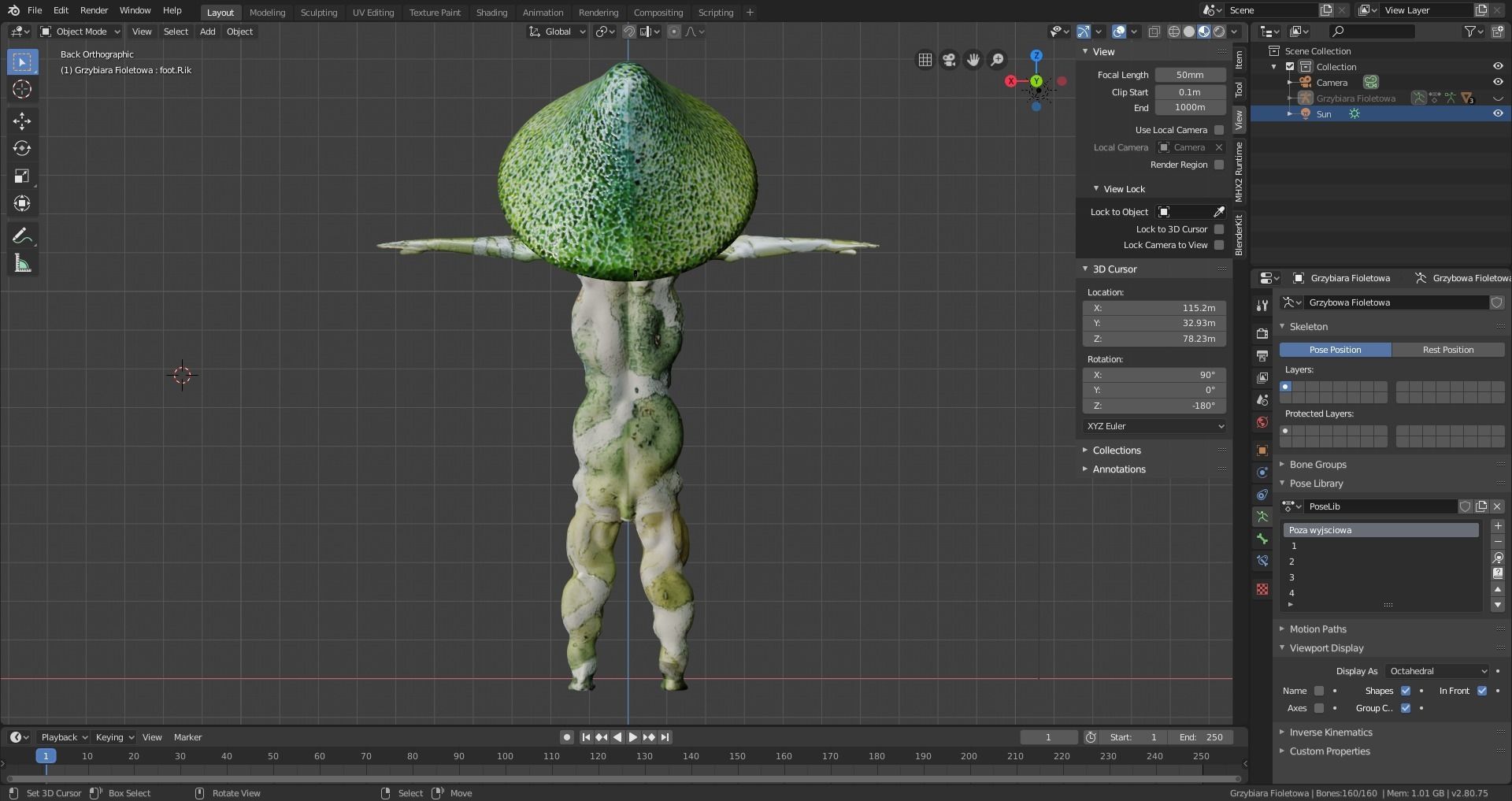Open the Display As Octahedral dropdown
Viewport: 1512px width, 801px height.
tap(1437, 671)
